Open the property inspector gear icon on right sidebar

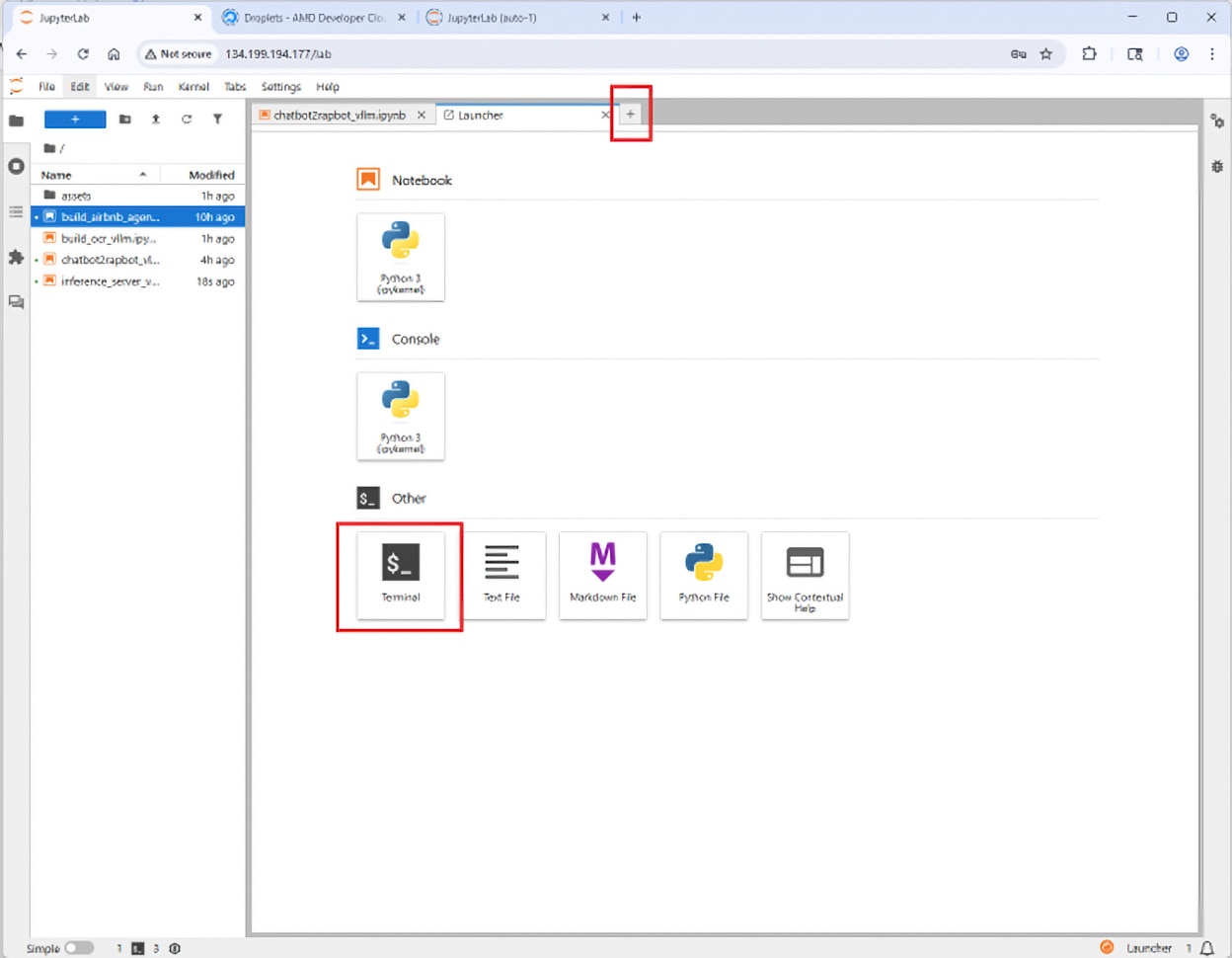coord(1217,120)
